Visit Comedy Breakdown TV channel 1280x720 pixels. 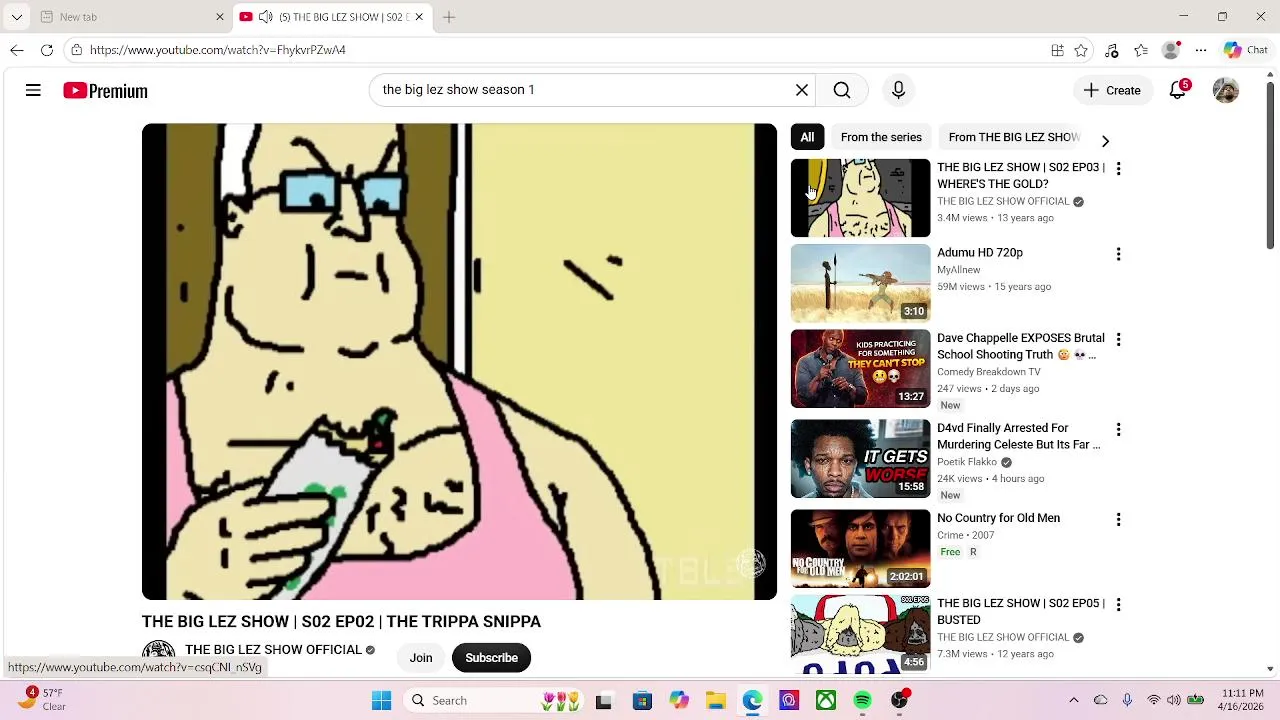988,372
